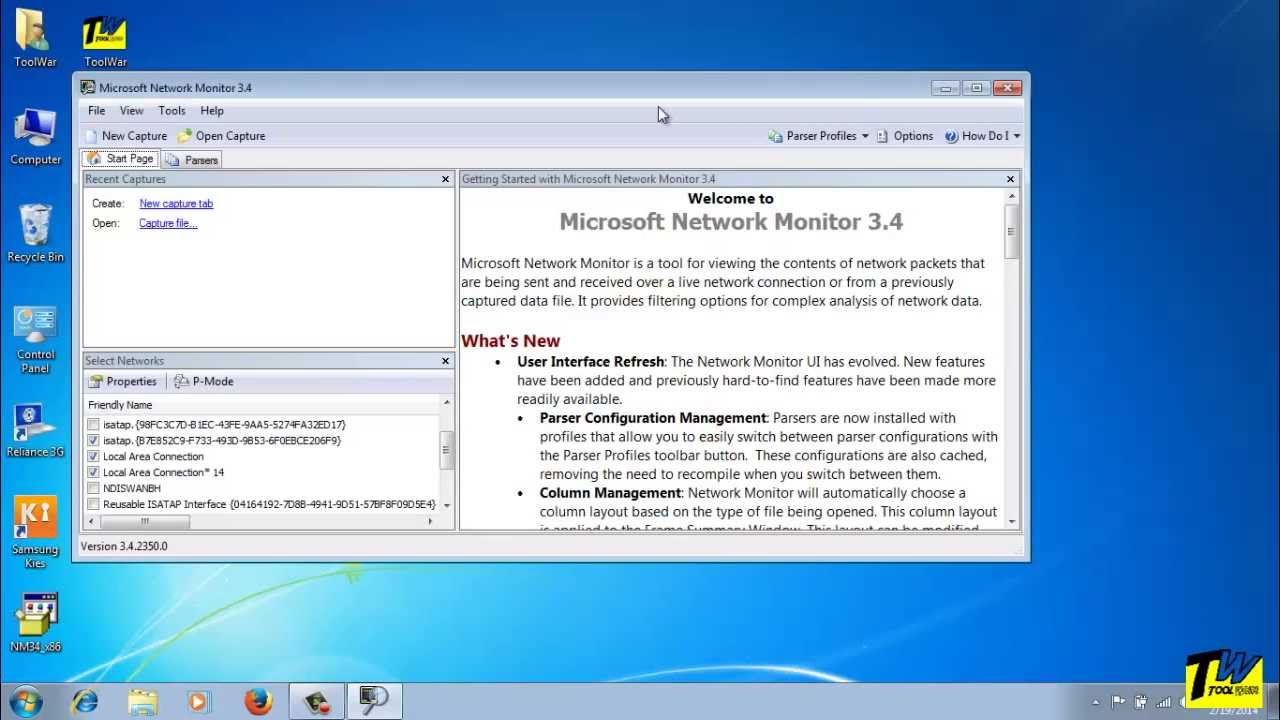The height and width of the screenshot is (720, 1280).
Task: Check the NDISWANBH adapter checkbox
Action: pyautogui.click(x=93, y=489)
